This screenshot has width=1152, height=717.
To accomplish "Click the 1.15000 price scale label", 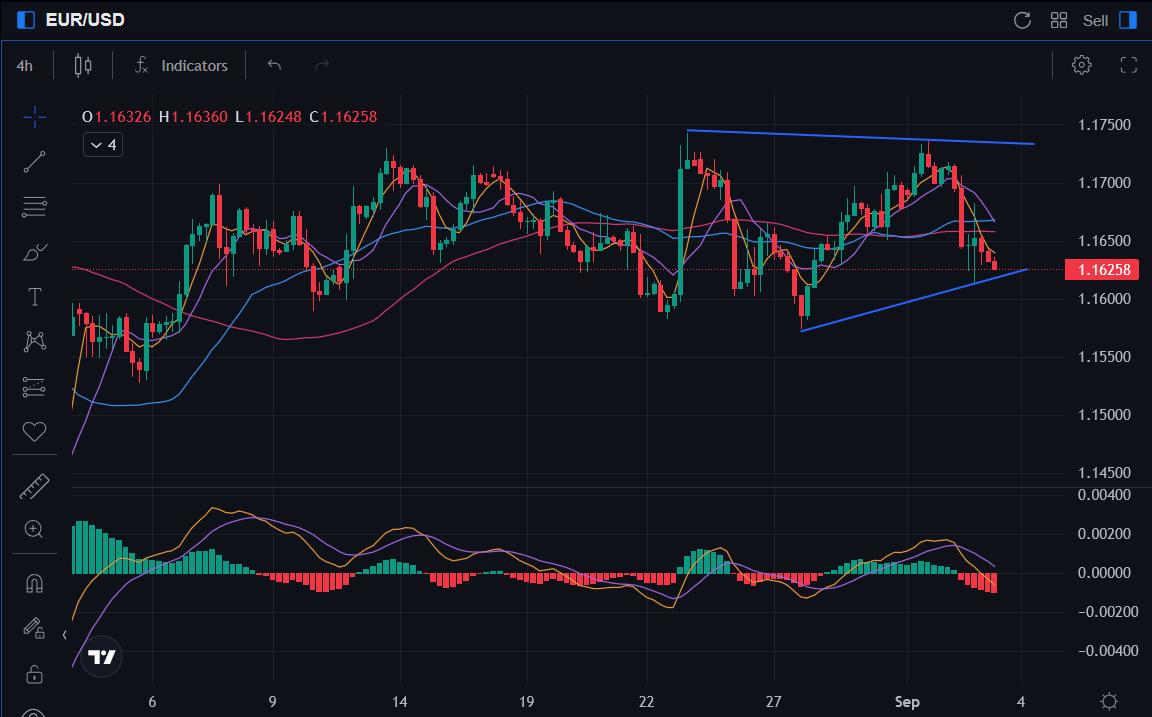I will pyautogui.click(x=1104, y=415).
